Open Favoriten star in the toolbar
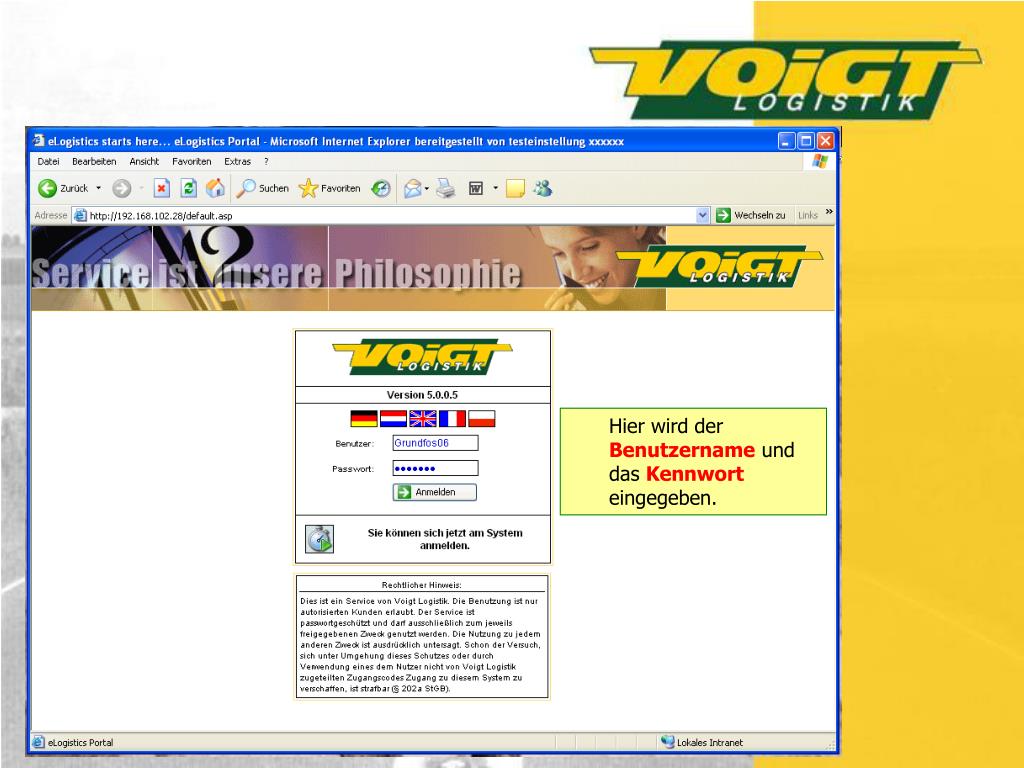The width and height of the screenshot is (1024, 768). (330, 189)
